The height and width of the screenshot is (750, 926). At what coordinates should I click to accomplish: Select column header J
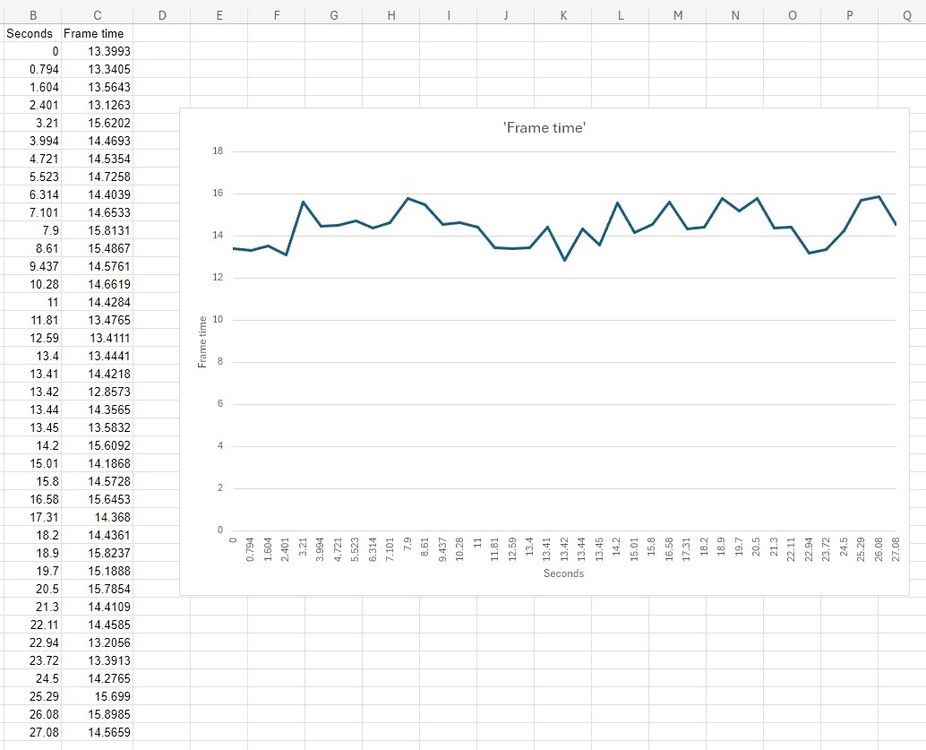click(505, 15)
